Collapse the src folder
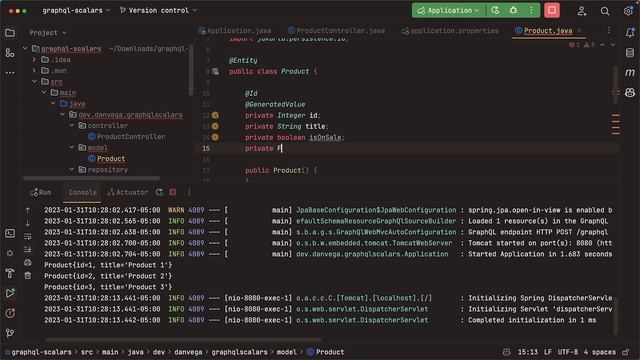Screen dimensions: 640x360 coord(34,82)
